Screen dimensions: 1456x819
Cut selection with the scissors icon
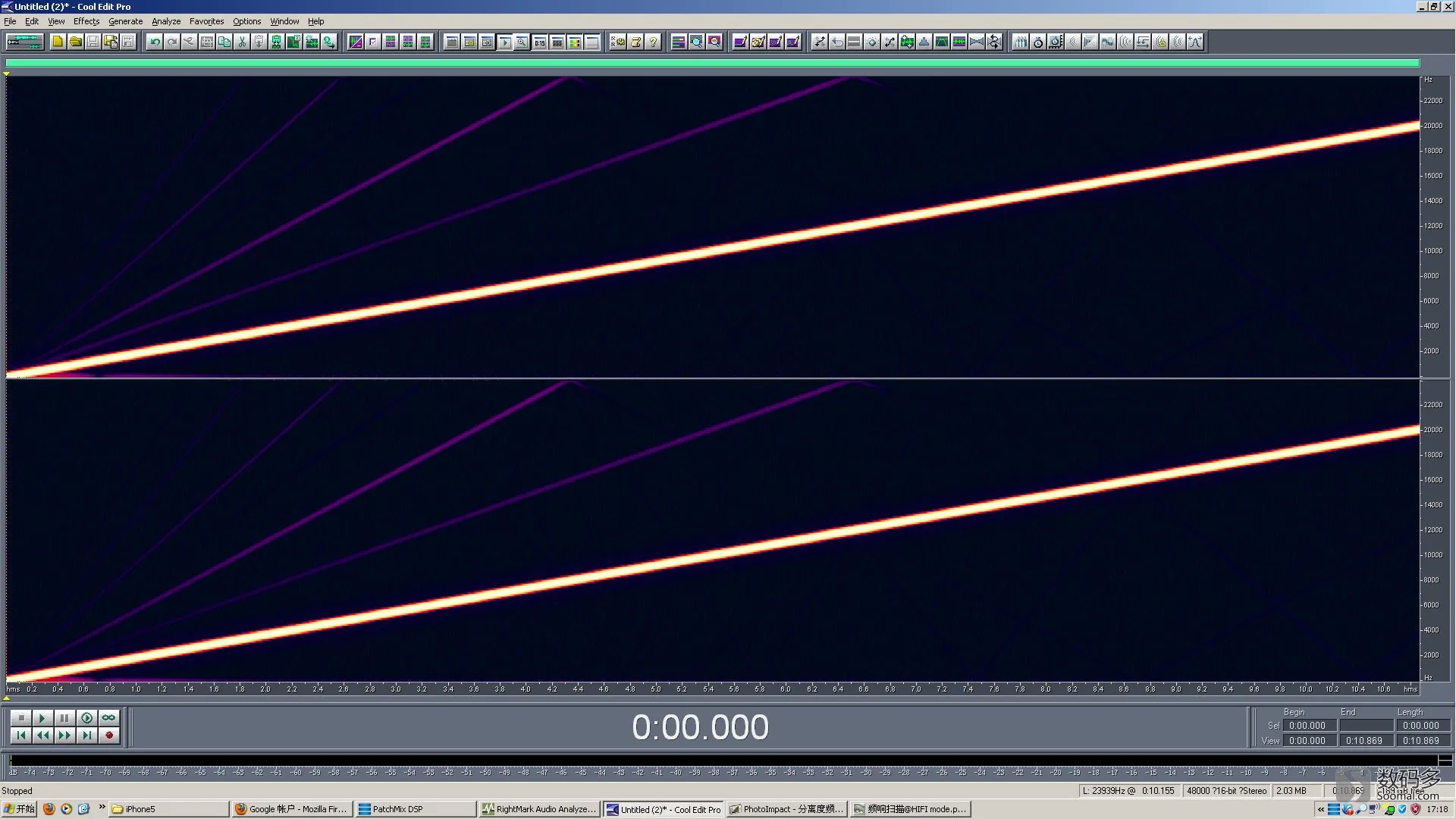(x=242, y=42)
